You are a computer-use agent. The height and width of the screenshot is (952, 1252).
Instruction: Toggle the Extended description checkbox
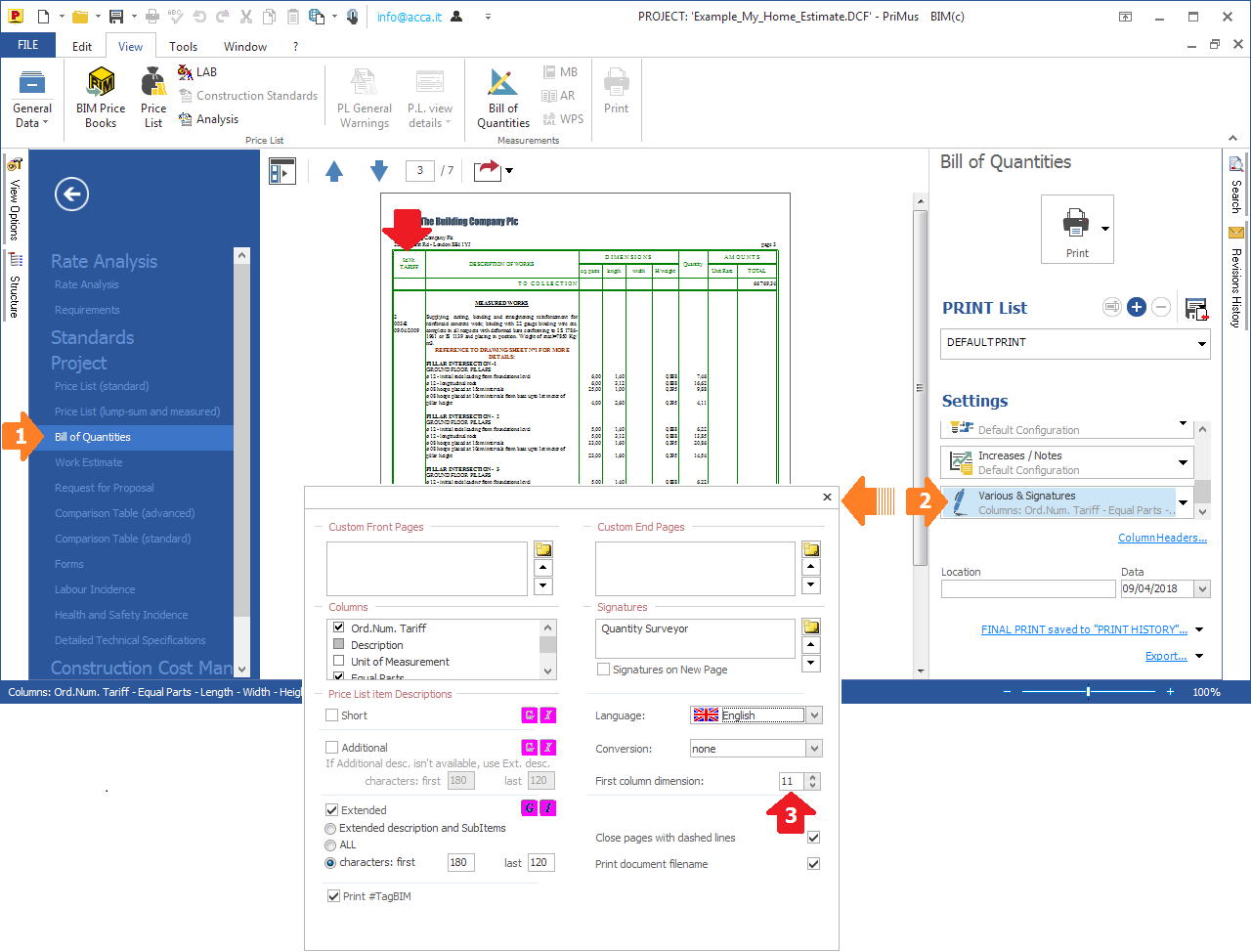click(332, 810)
